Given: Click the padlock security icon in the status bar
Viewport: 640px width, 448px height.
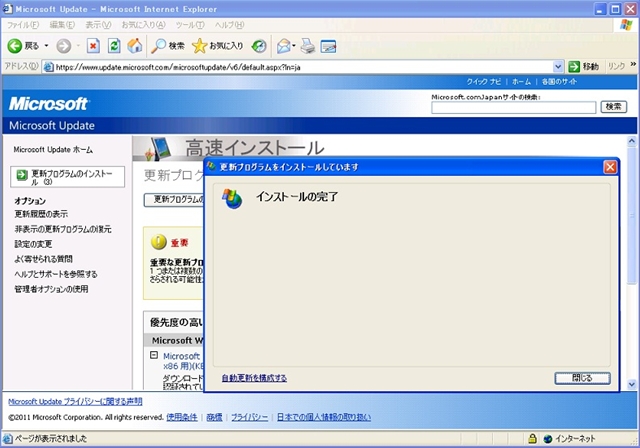Looking at the screenshot, I should (x=532, y=439).
